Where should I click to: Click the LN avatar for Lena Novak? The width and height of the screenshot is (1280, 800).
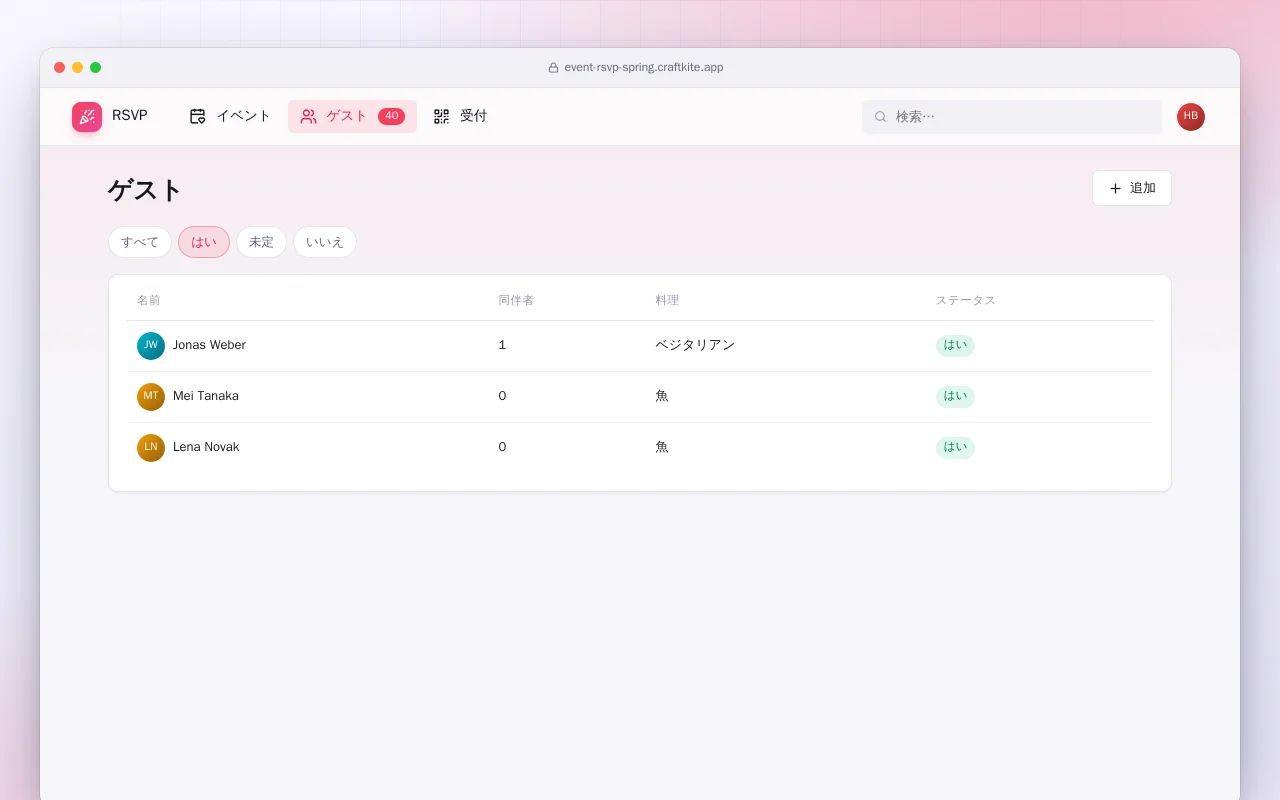pos(151,448)
